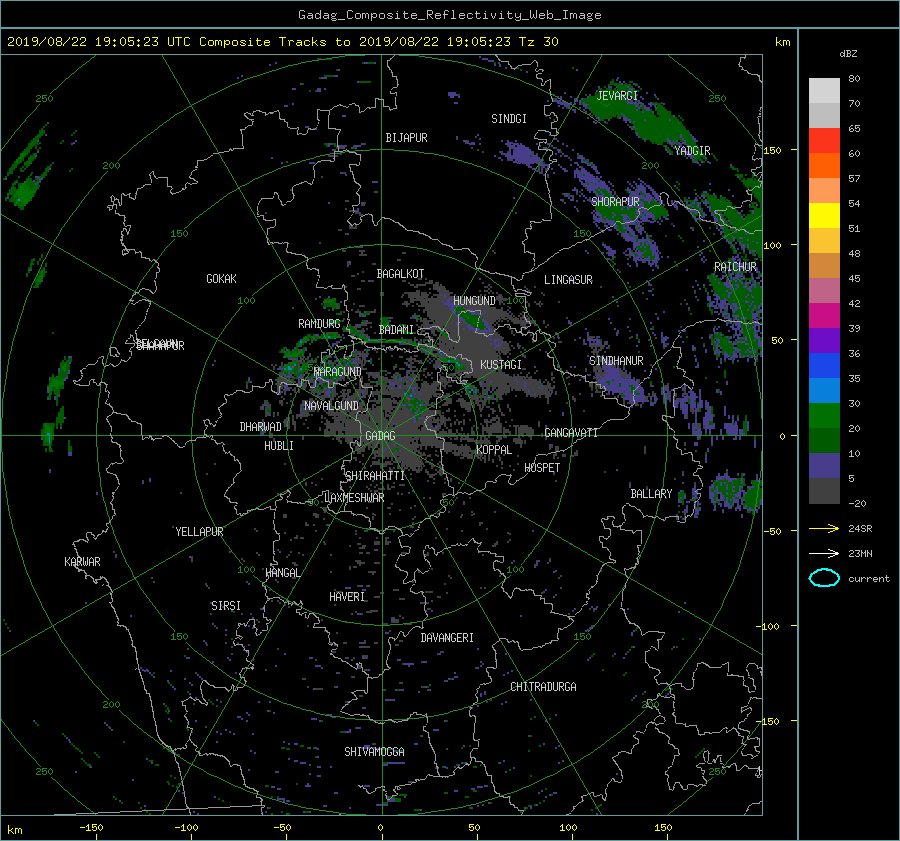Select the blue 36 dBZ color swatch
900x841 pixels.
pos(824,365)
